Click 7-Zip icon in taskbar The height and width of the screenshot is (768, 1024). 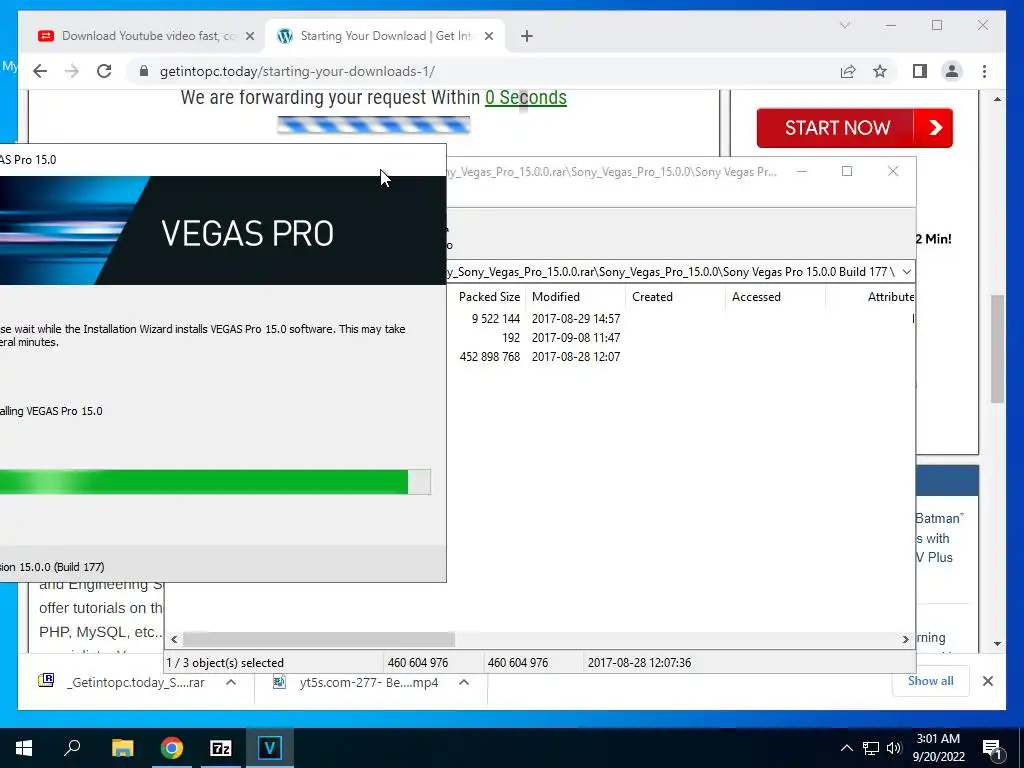click(221, 748)
